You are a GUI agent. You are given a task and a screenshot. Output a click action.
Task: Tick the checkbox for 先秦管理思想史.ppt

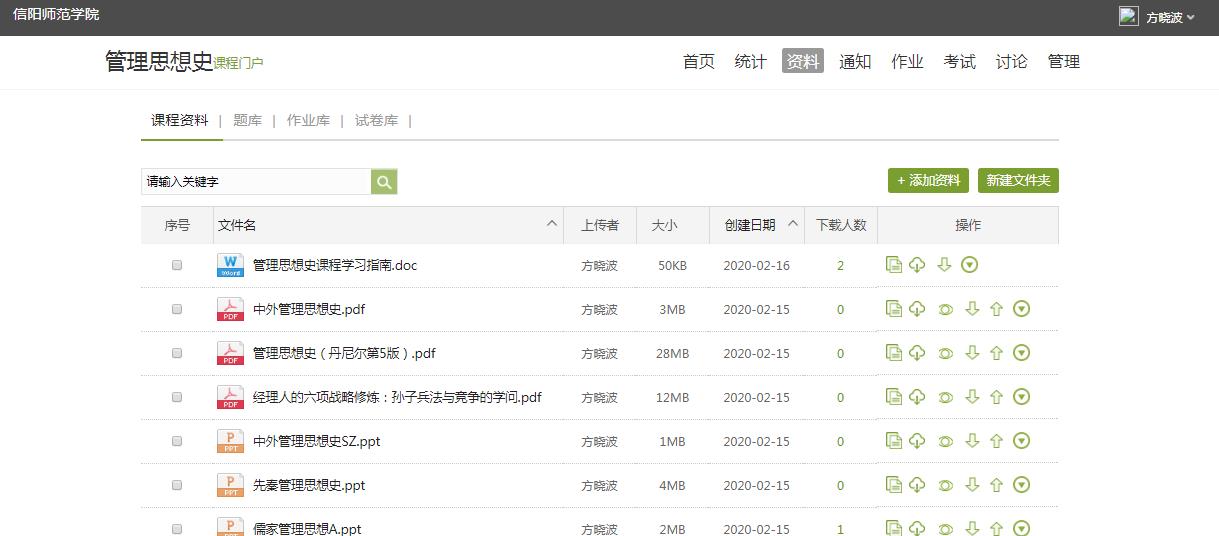[177, 485]
